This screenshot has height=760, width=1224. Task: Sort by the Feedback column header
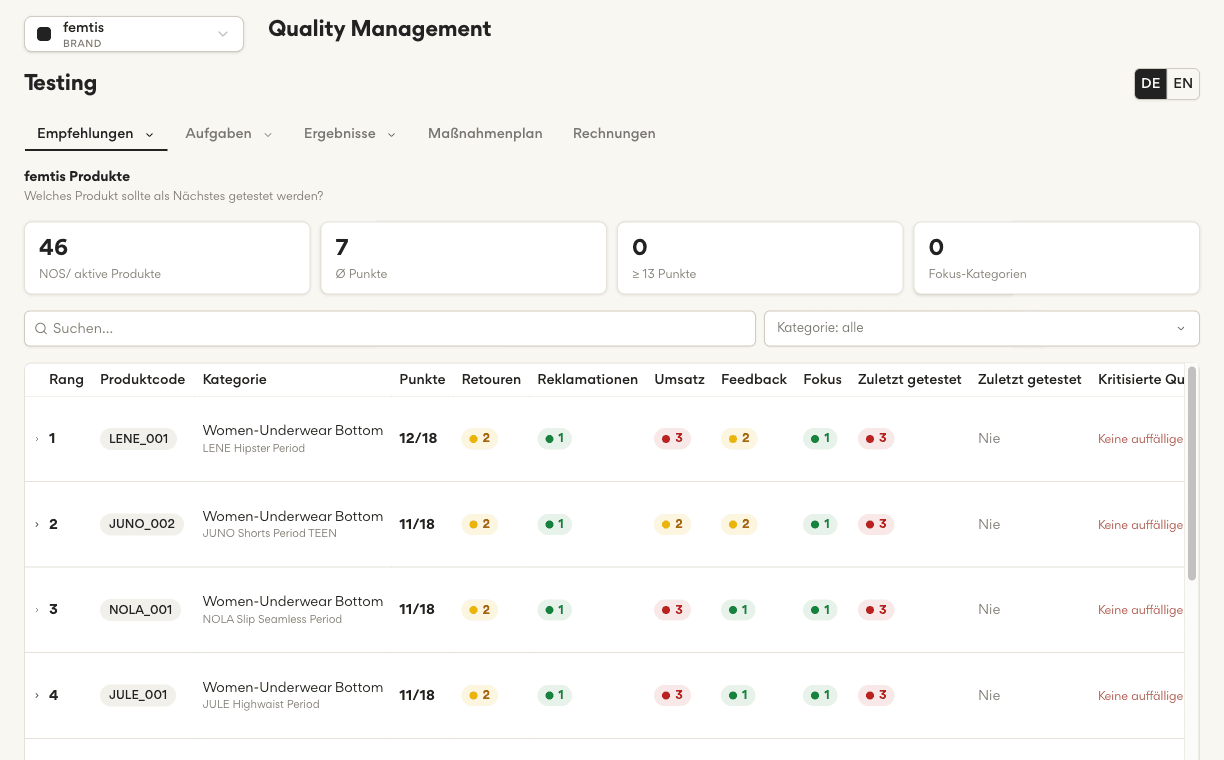pyautogui.click(x=754, y=379)
